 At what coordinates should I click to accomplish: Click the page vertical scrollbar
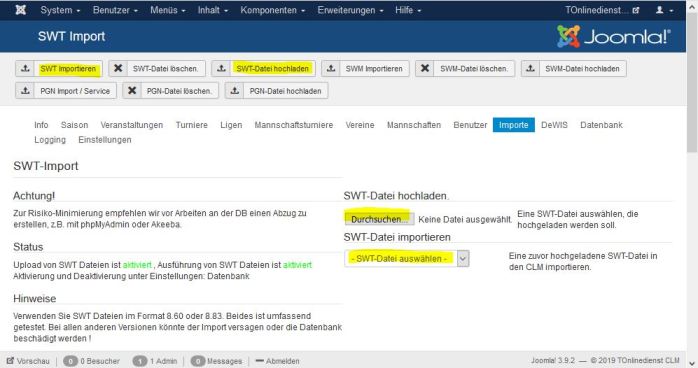tap(692, 184)
